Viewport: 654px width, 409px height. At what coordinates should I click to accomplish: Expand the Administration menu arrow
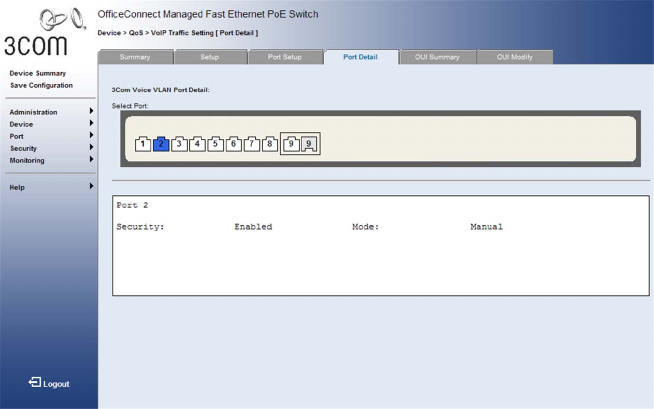tap(91, 111)
